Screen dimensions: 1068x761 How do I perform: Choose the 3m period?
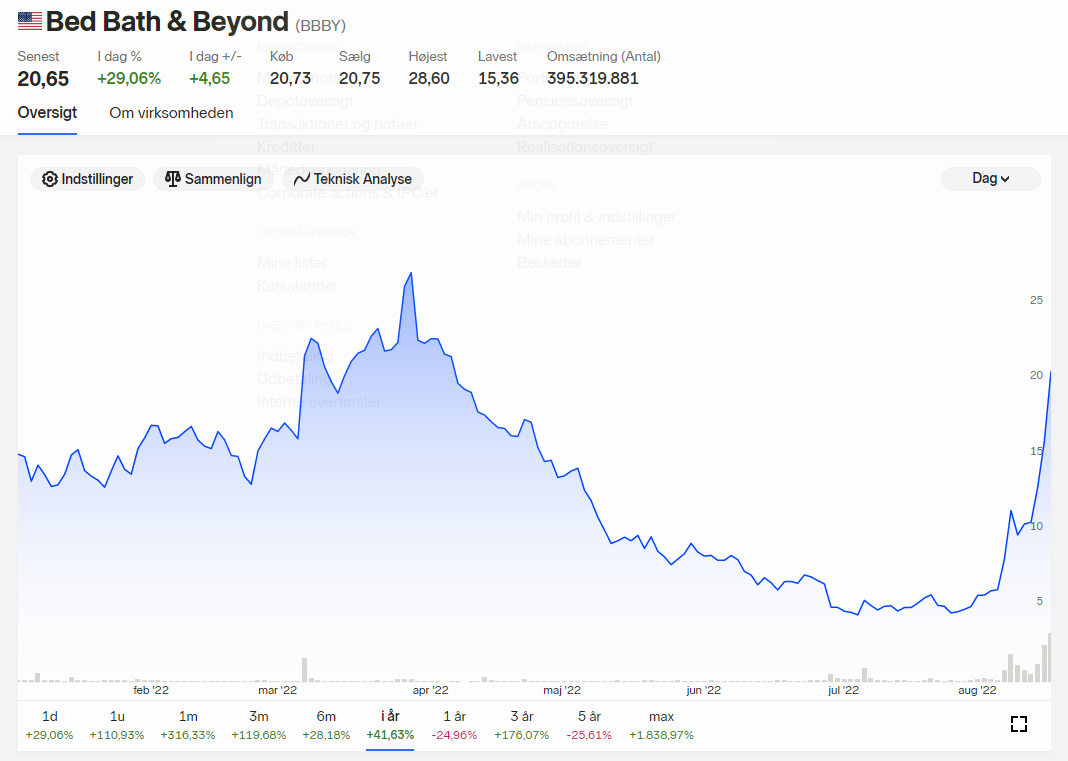[x=259, y=725]
